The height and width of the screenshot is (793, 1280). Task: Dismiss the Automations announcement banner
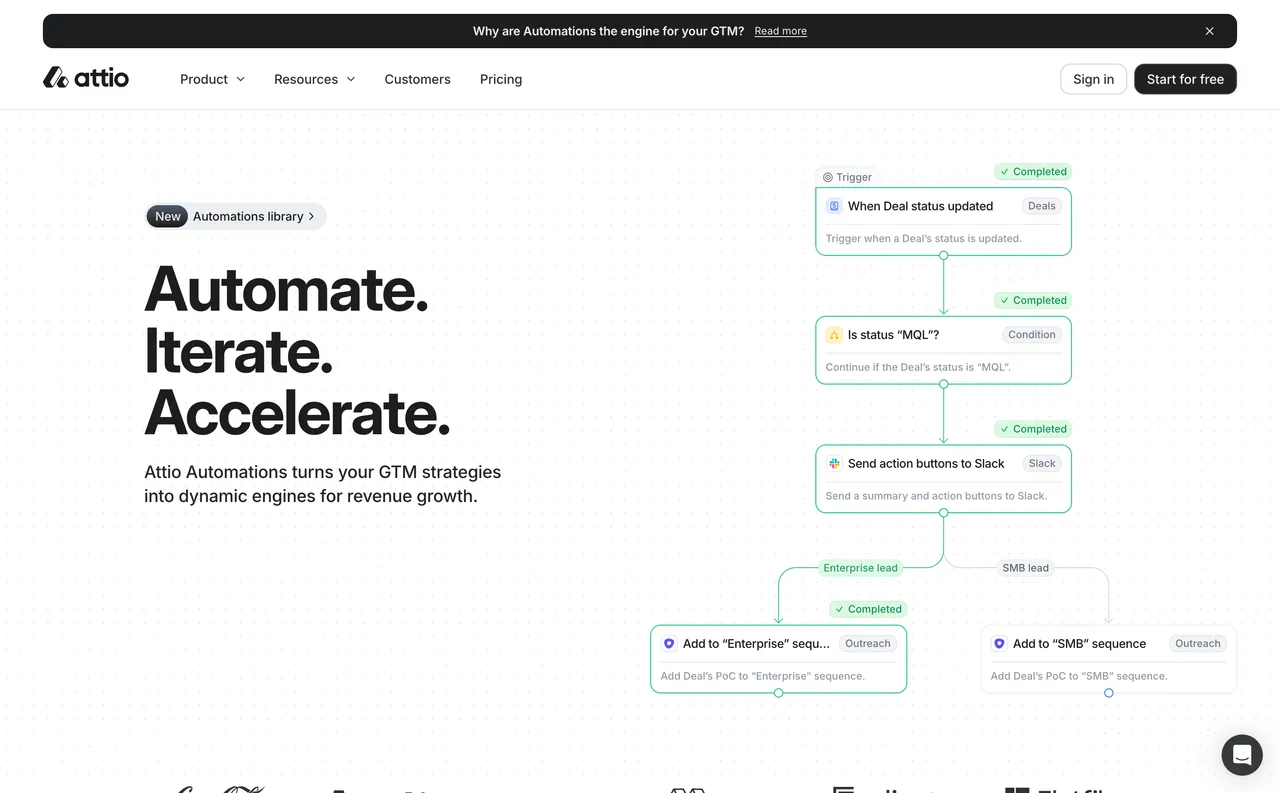1209,31
